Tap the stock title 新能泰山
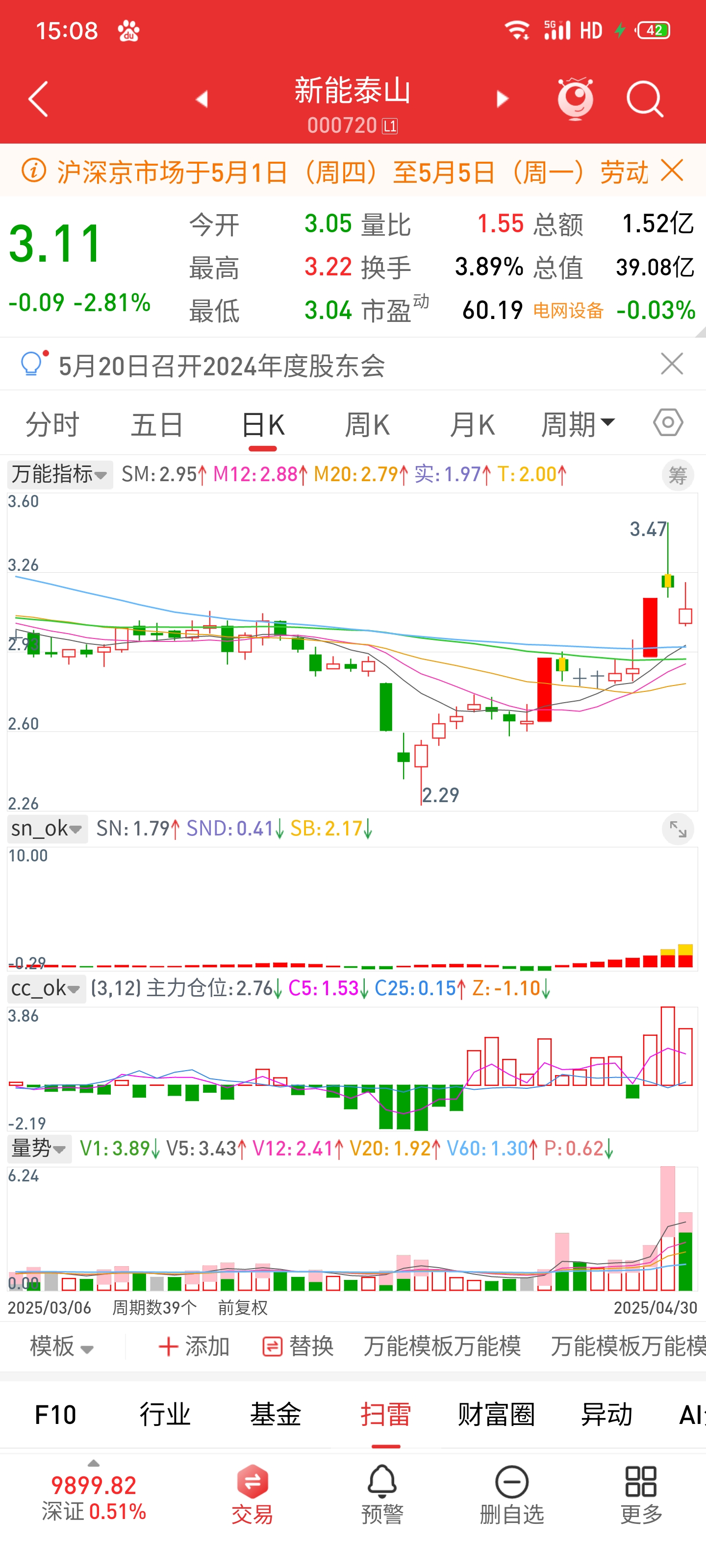 coord(353,91)
